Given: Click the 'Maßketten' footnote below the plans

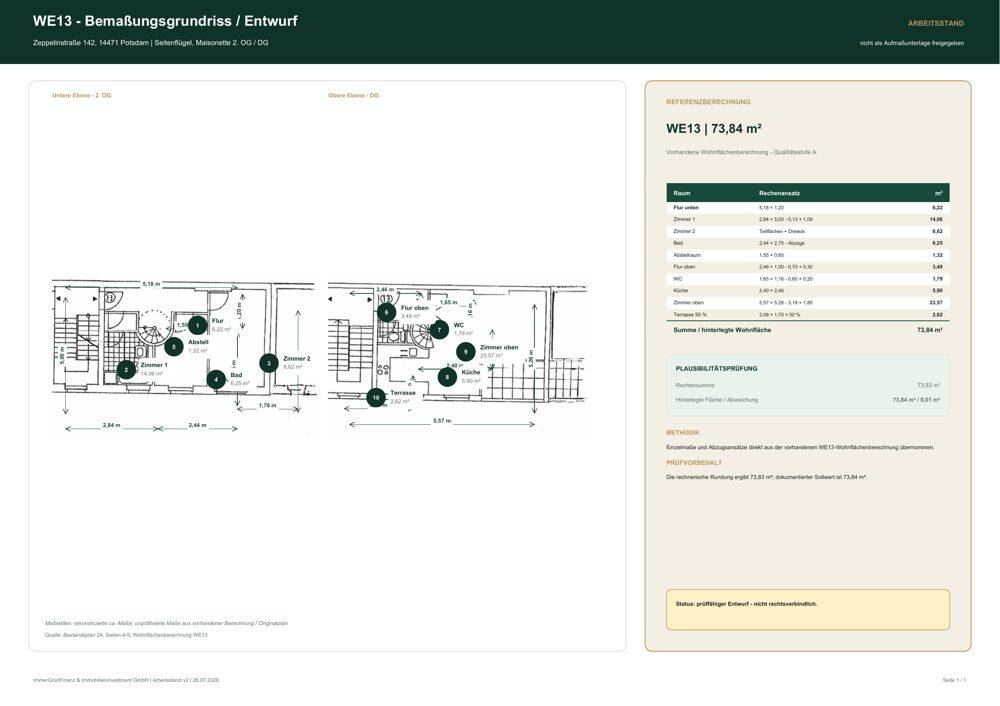Looking at the screenshot, I should (166, 623).
